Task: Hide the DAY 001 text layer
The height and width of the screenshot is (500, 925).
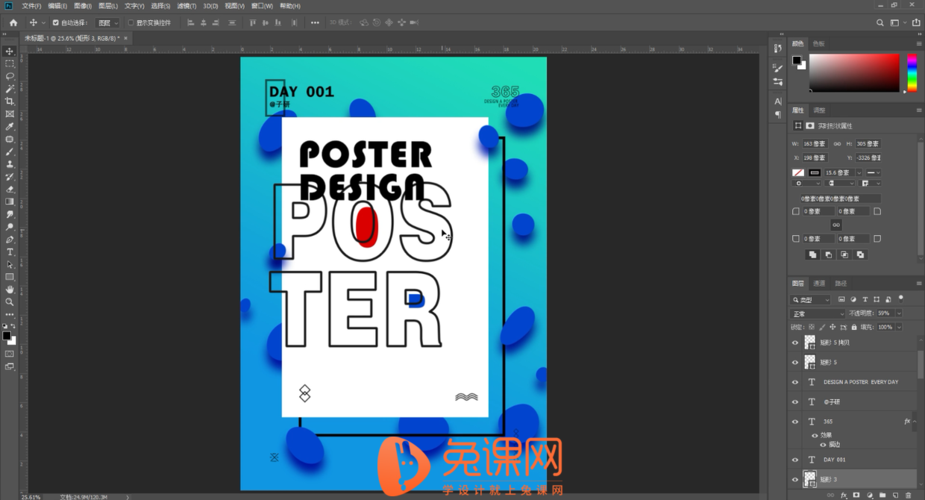Action: [795, 460]
